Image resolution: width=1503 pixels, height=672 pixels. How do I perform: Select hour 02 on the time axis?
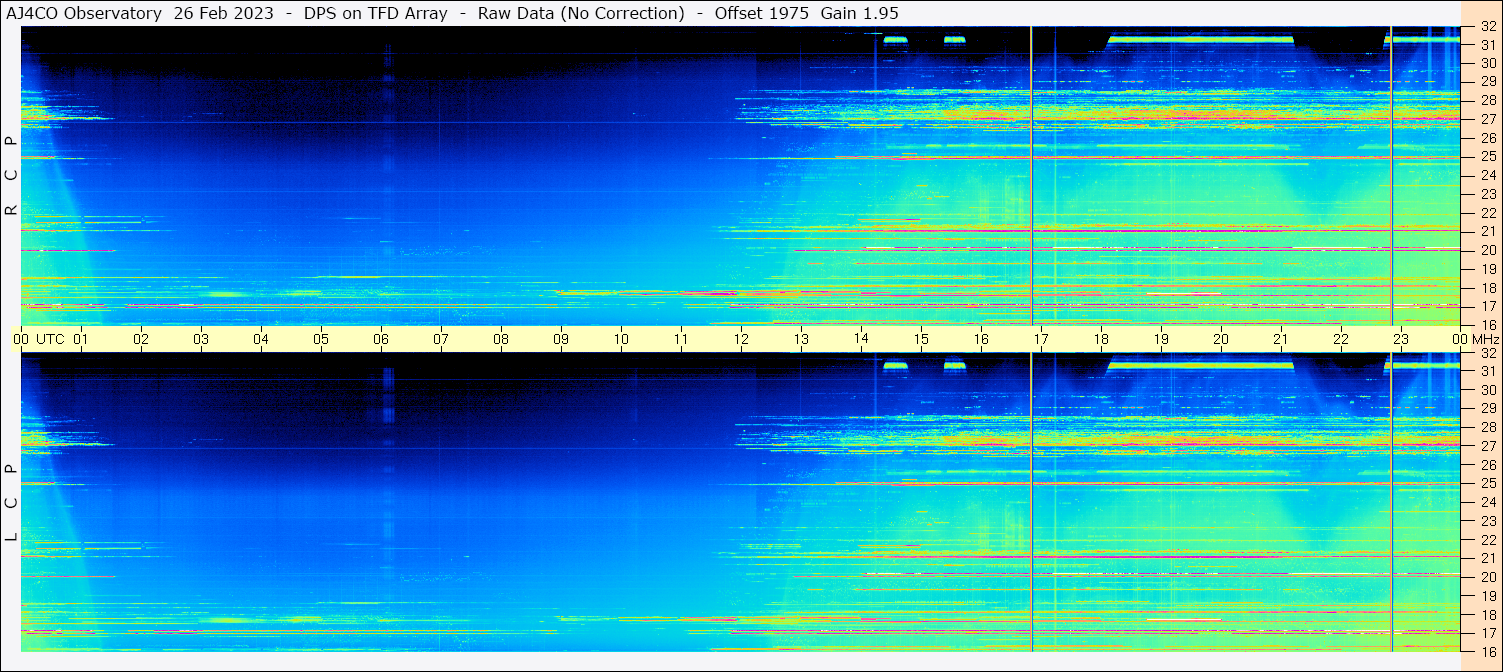coord(141,339)
